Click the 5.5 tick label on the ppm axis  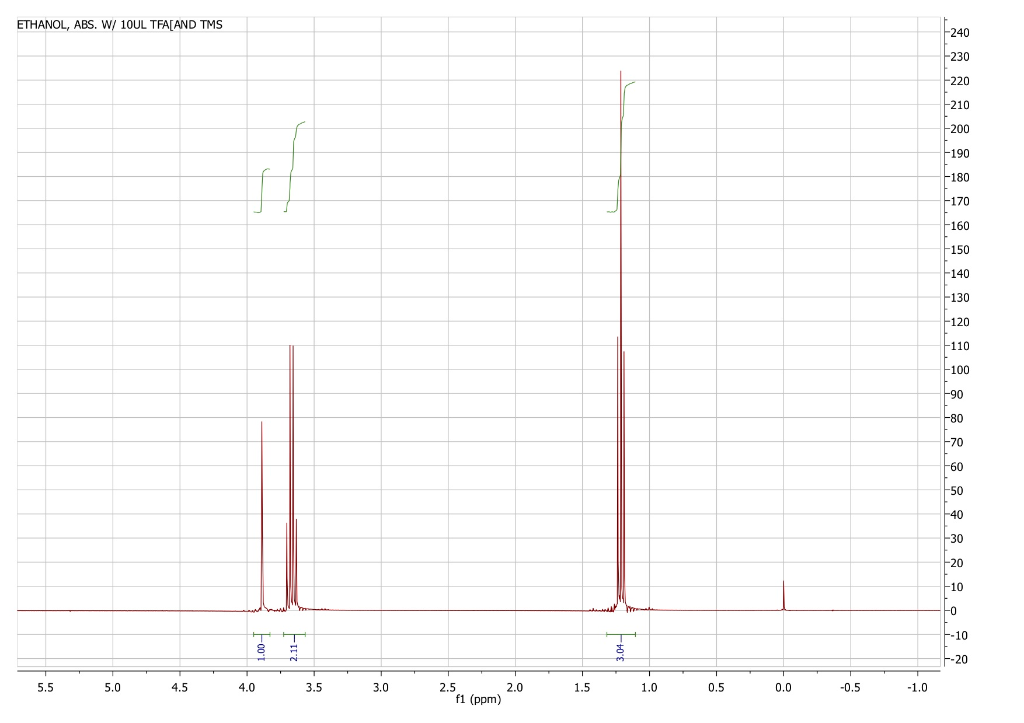[x=44, y=689]
